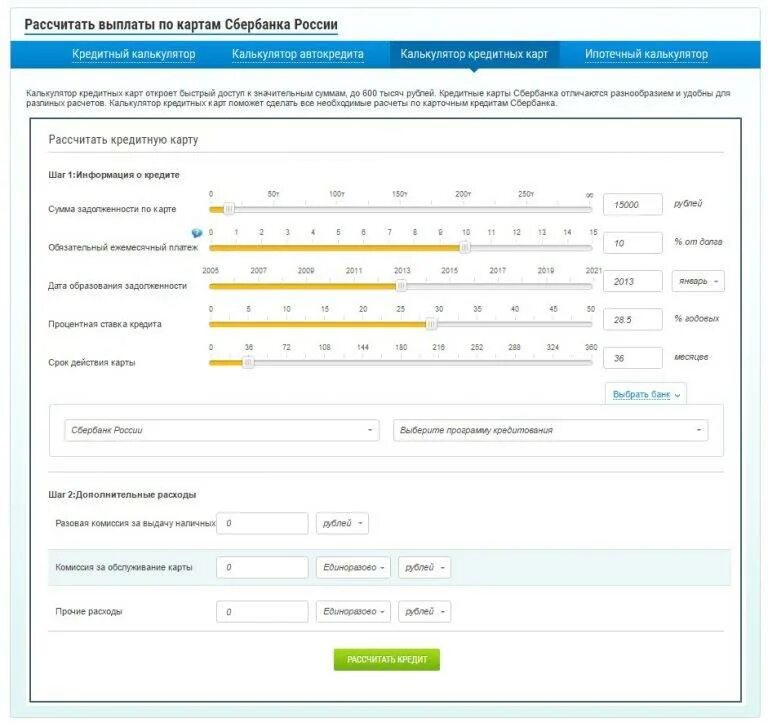The image size is (768, 727).
Task: Open Единоразово dropdown for card service commission
Action: [x=353, y=567]
